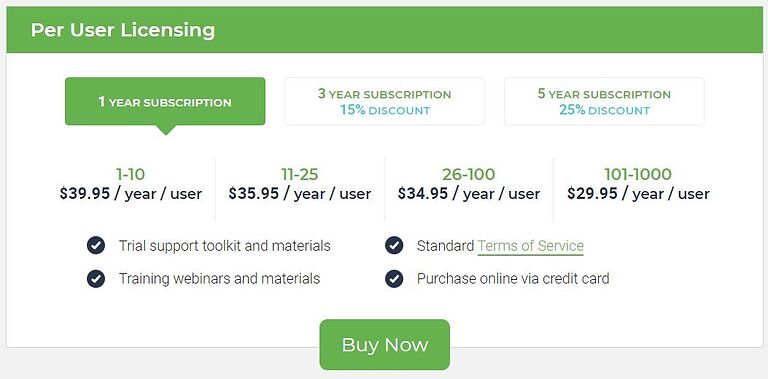Click checkmark icon beside Standard Terms of Service
The image size is (768, 379).
coord(394,245)
